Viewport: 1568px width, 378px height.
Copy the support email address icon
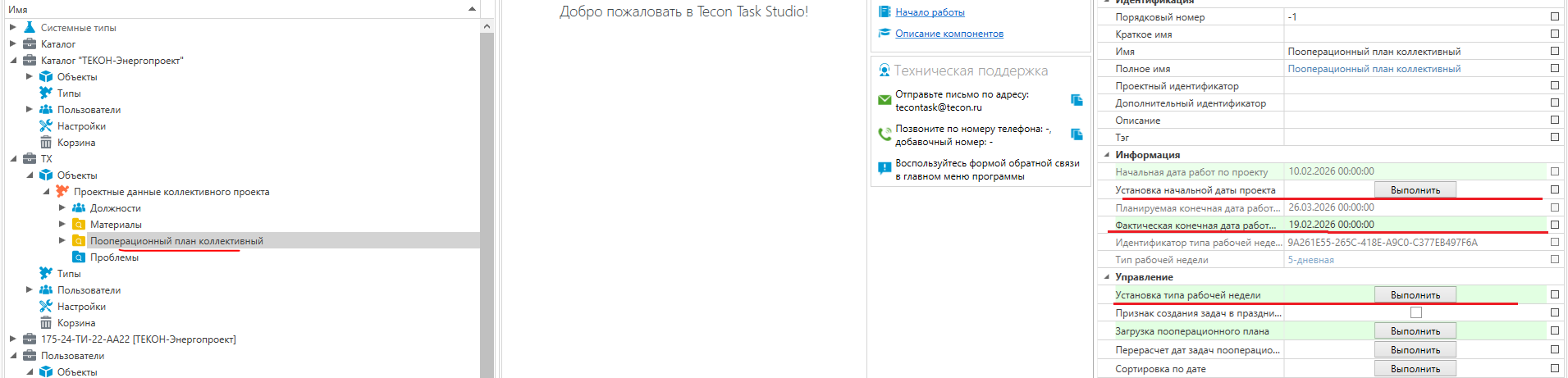[1077, 100]
